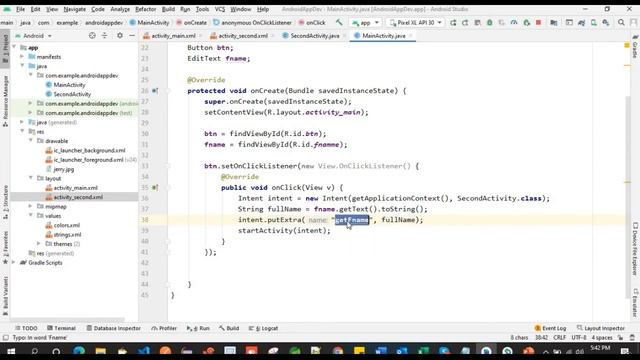Open the Windows Start menu
The width and height of the screenshot is (640, 360).
[11, 351]
